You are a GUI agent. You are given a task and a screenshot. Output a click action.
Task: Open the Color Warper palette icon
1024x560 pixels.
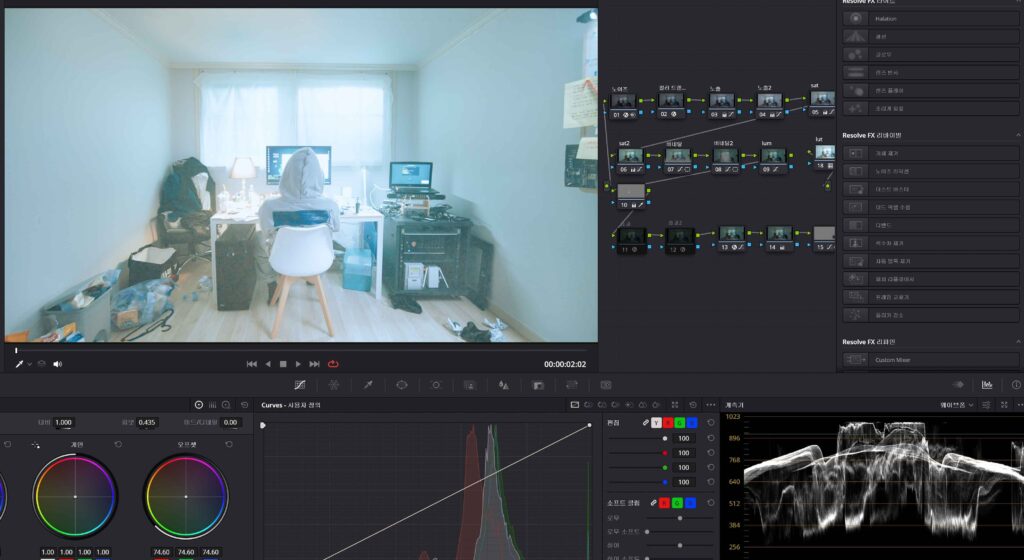(334, 385)
